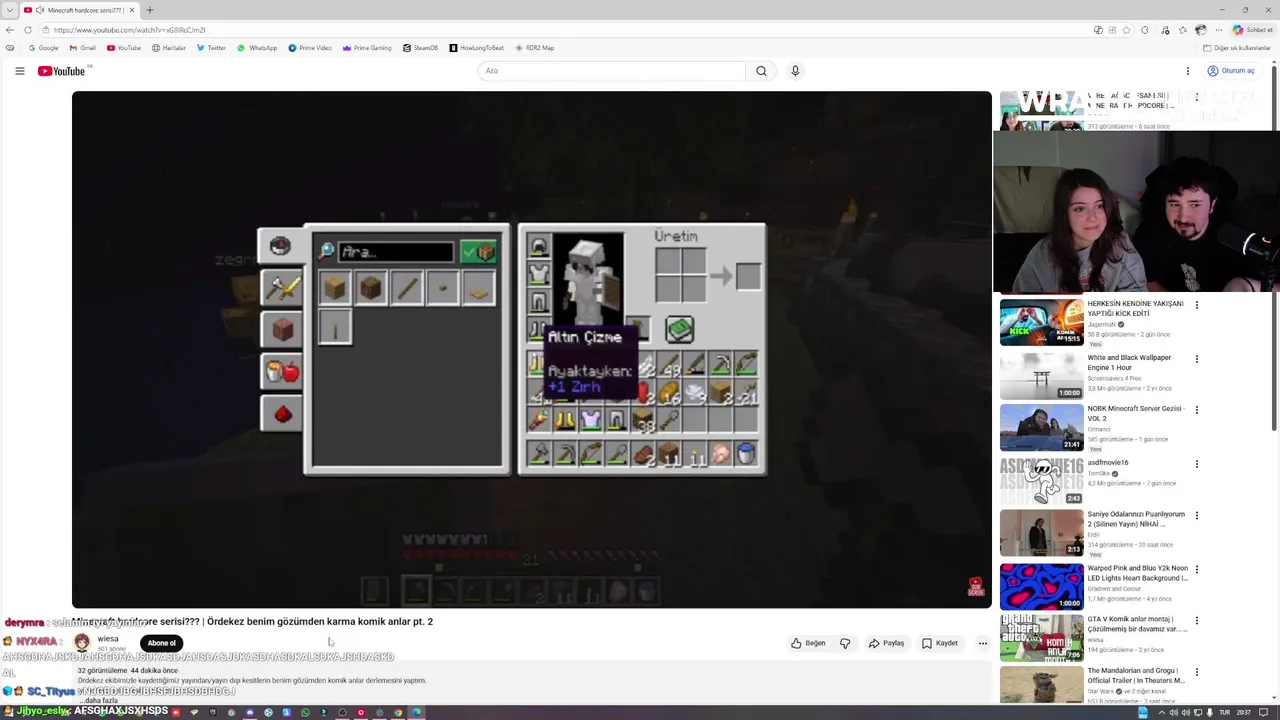Go to the YouTube home logo
Screen dimensions: 1280x720
coord(62,71)
